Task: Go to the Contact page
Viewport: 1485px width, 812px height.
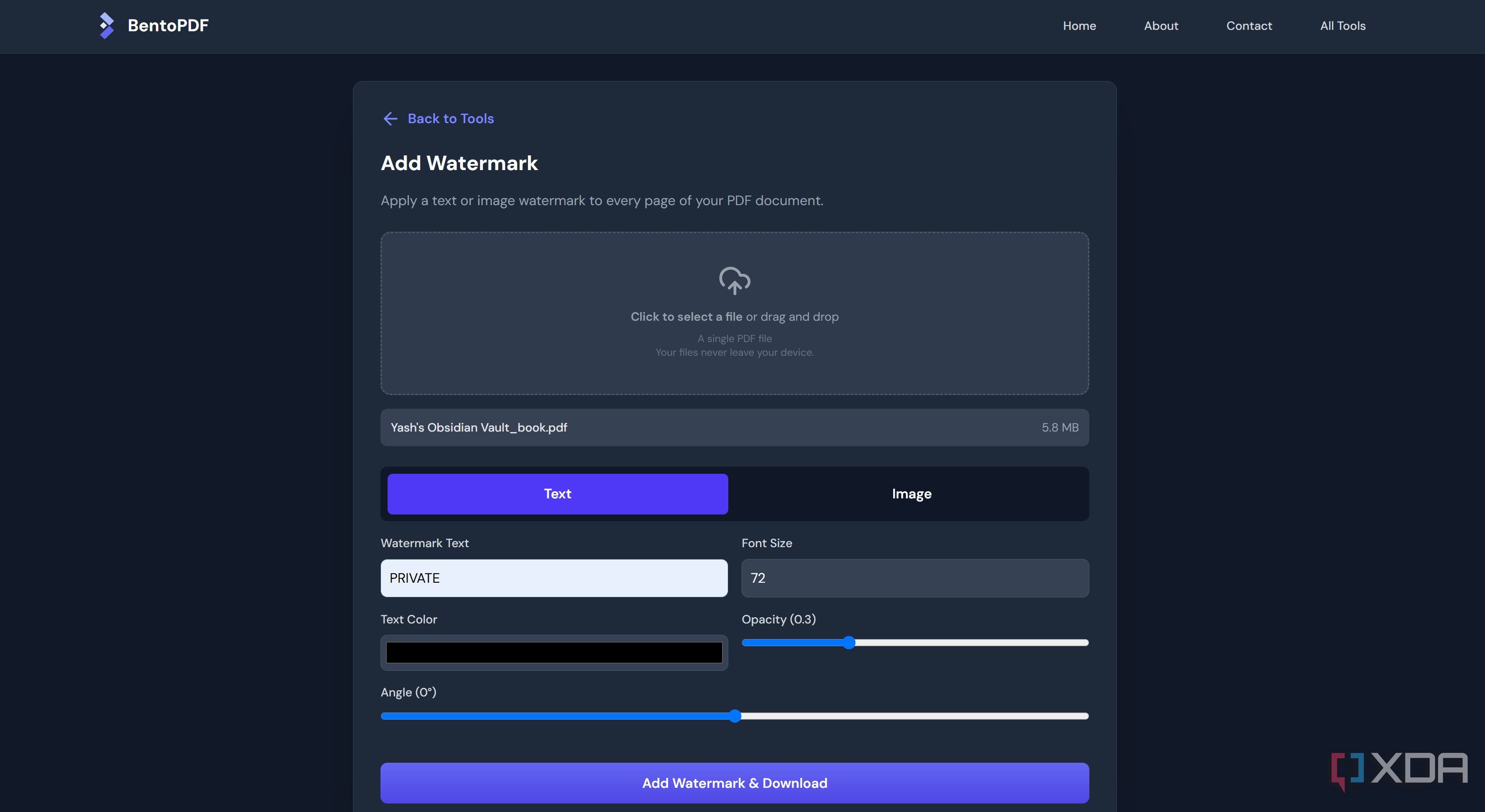Action: [x=1249, y=26]
